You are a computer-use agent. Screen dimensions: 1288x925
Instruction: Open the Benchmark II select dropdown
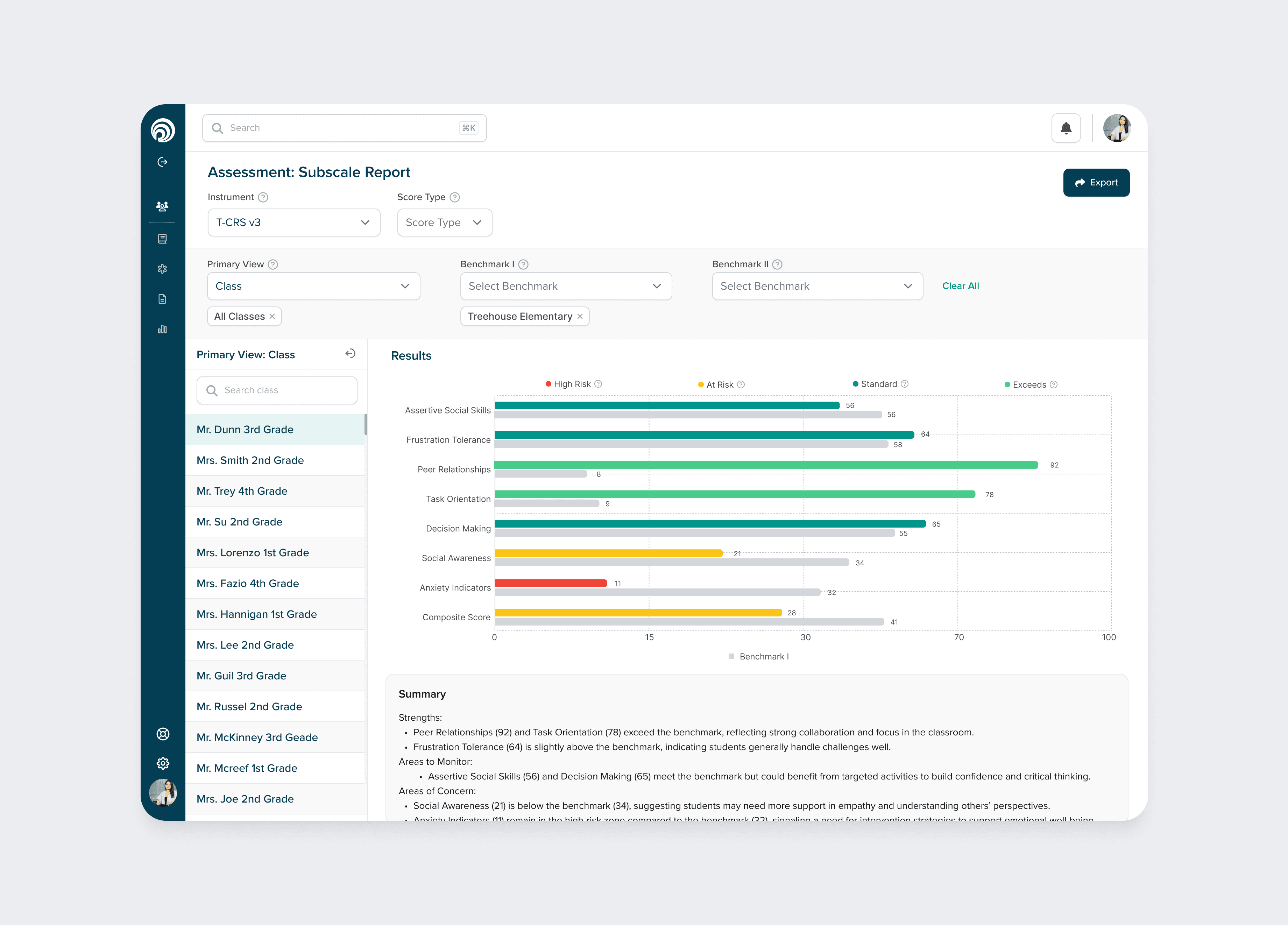coord(817,286)
